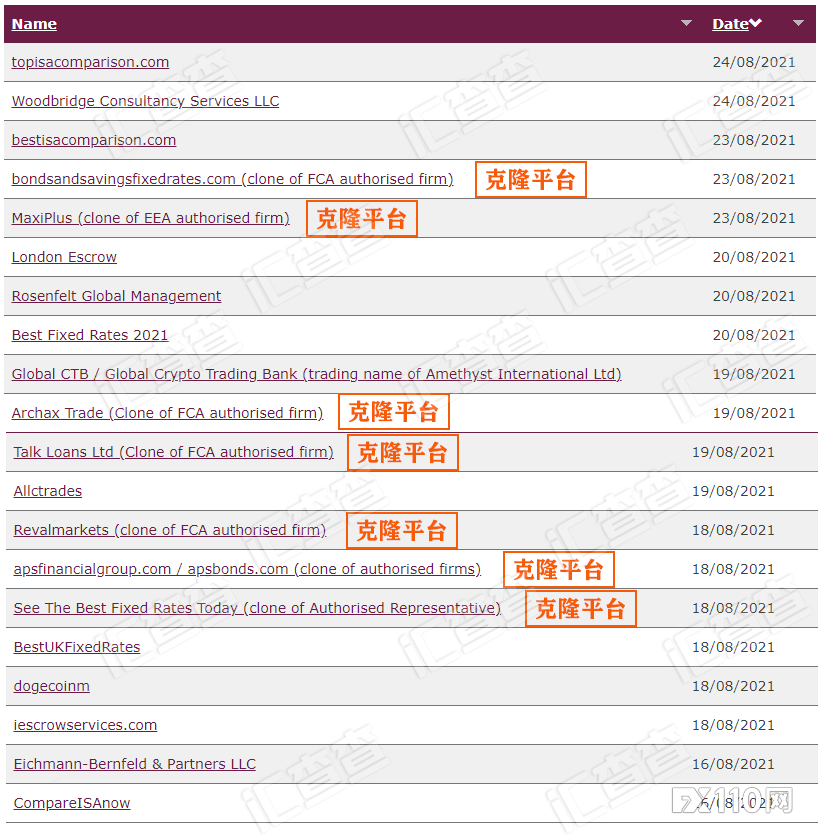Open Best Fixed Rates 2021 entry
This screenshot has width=820, height=836.
(89, 335)
